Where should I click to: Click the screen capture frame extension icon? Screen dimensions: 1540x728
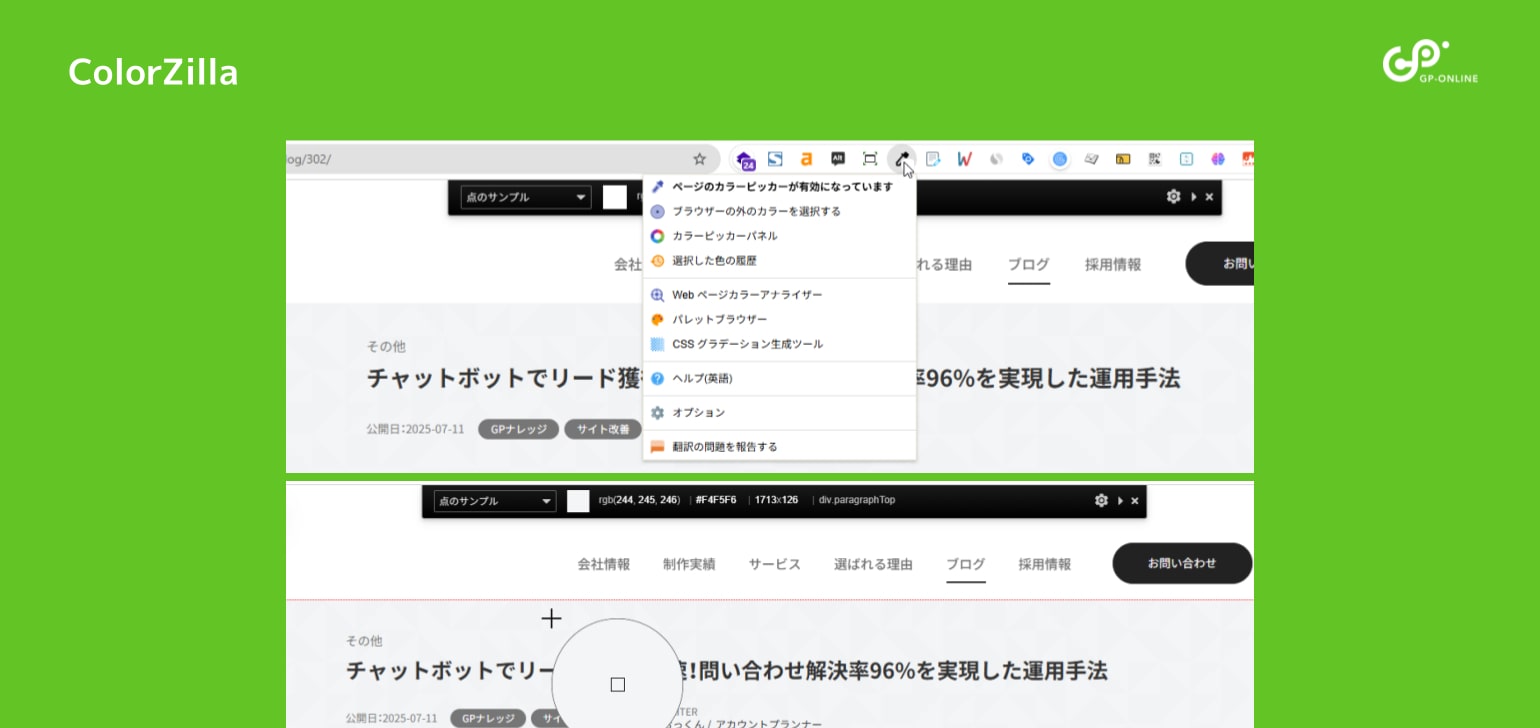coord(870,159)
